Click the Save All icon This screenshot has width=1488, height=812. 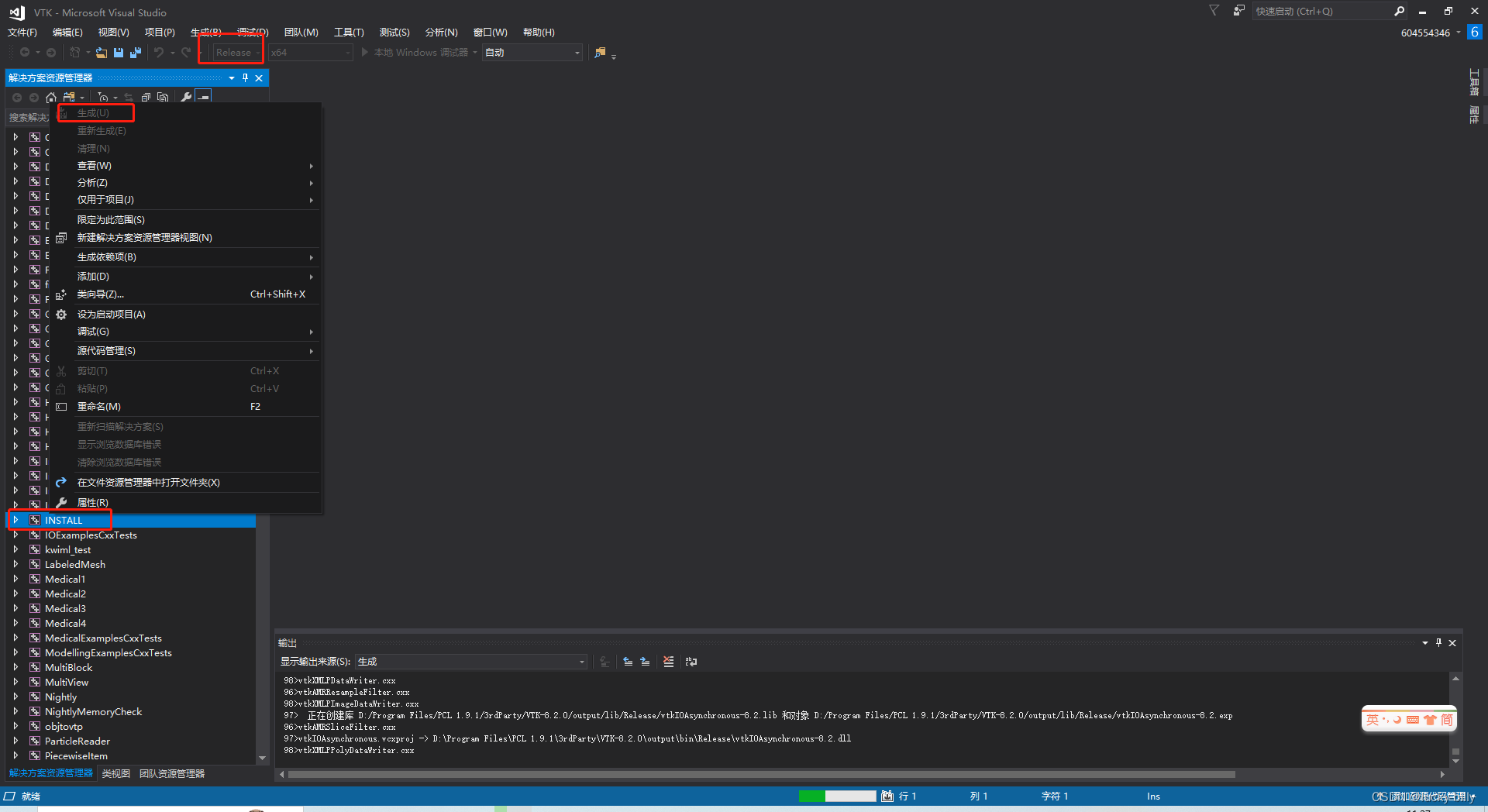[136, 53]
